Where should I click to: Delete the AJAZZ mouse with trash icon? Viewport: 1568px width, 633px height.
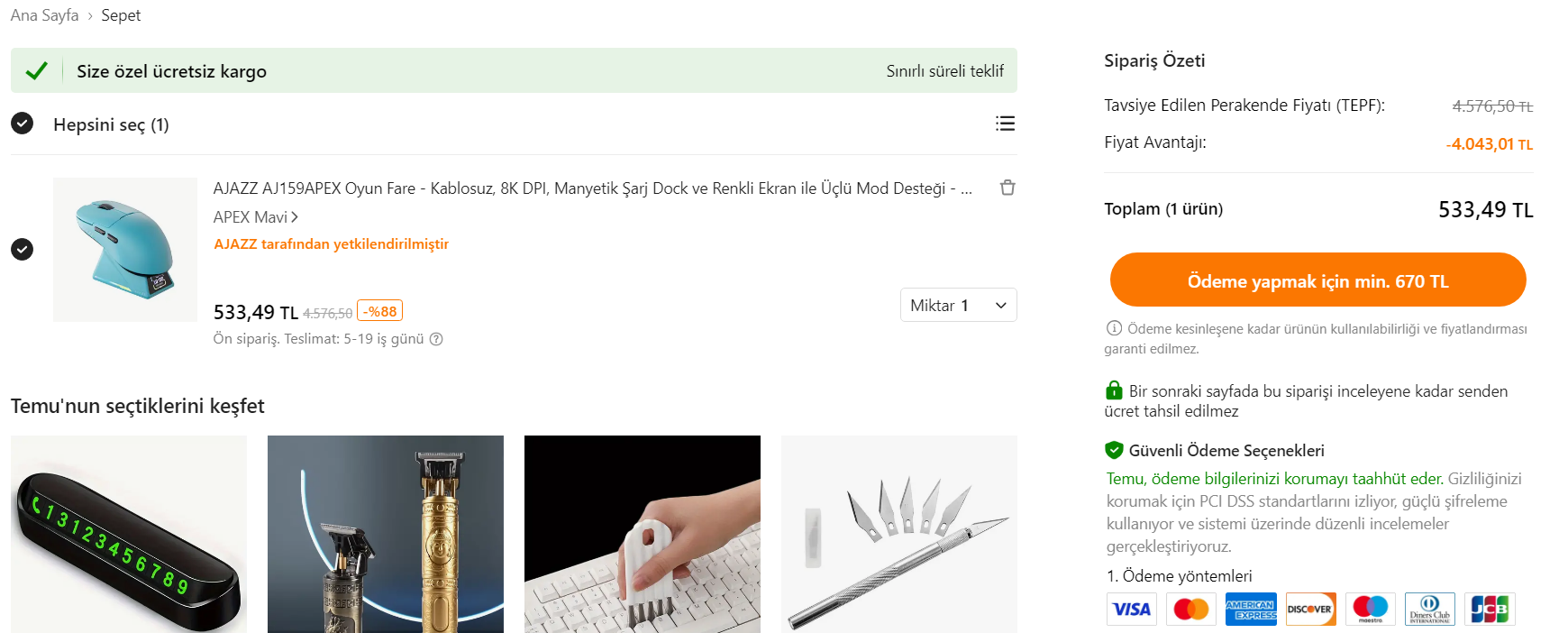pos(1007,188)
